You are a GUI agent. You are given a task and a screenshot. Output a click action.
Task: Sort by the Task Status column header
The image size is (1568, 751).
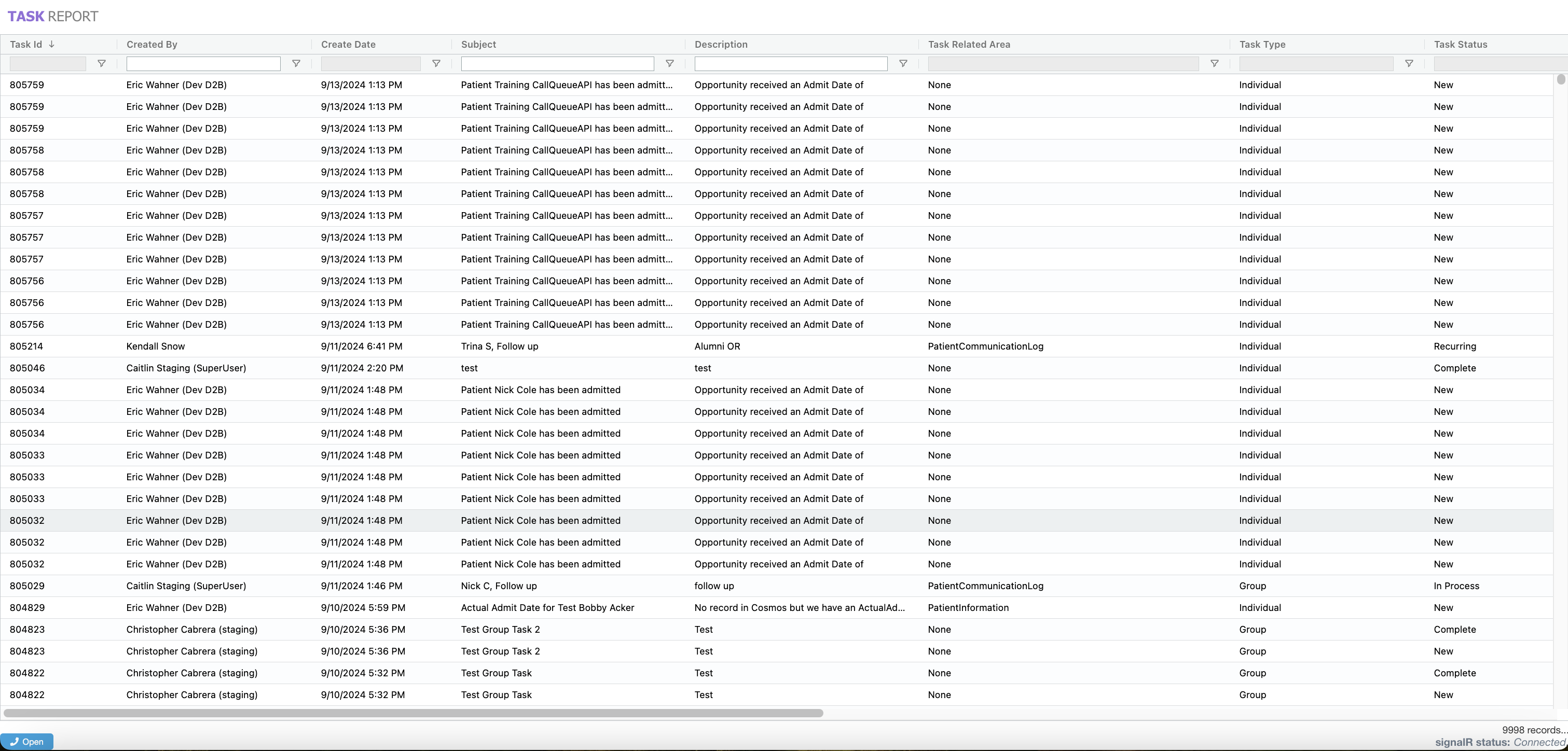[1460, 45]
